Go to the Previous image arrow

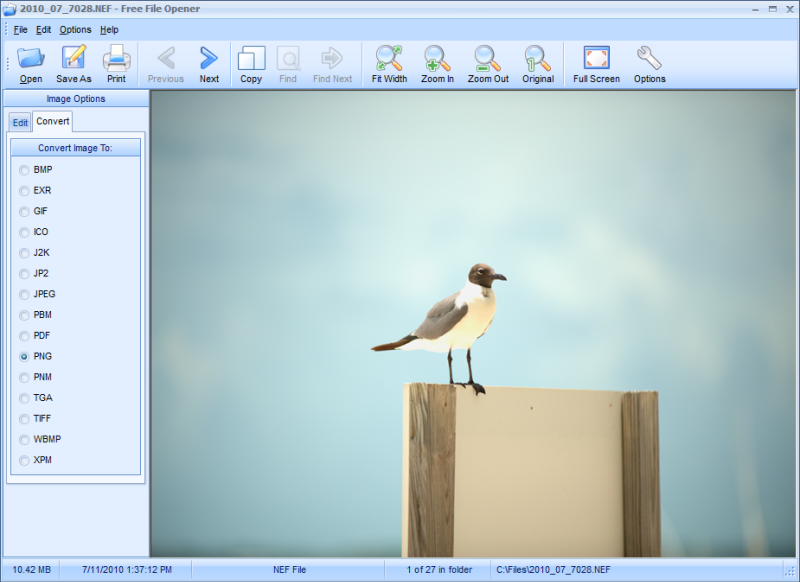pos(166,64)
